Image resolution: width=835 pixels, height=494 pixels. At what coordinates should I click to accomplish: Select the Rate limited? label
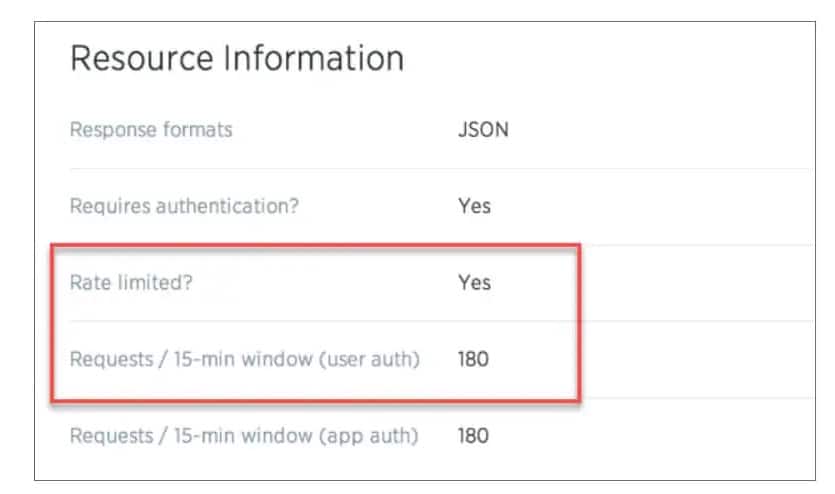[131, 282]
